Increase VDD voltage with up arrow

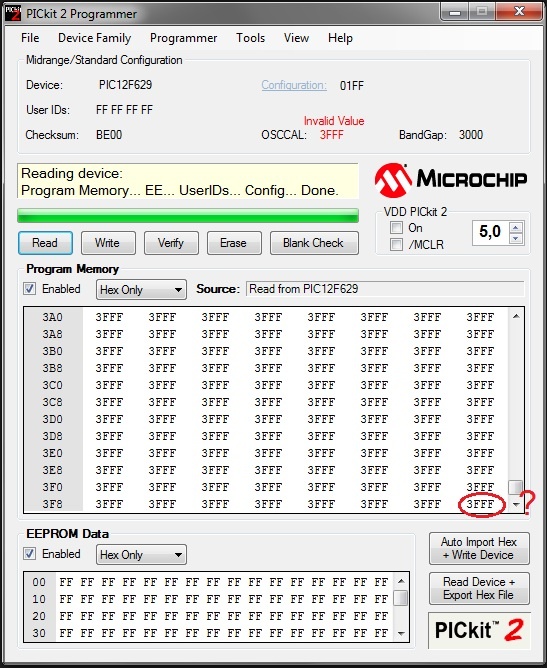coord(516,228)
